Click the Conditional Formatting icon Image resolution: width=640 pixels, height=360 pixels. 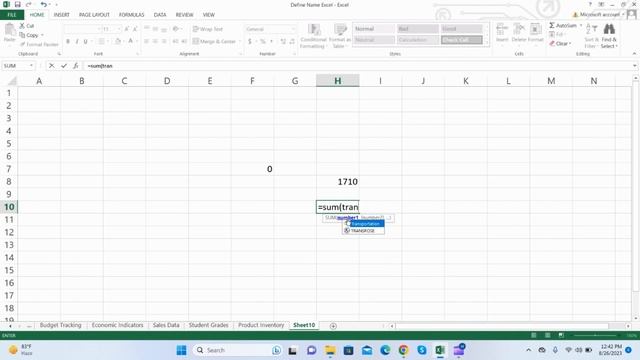point(313,30)
